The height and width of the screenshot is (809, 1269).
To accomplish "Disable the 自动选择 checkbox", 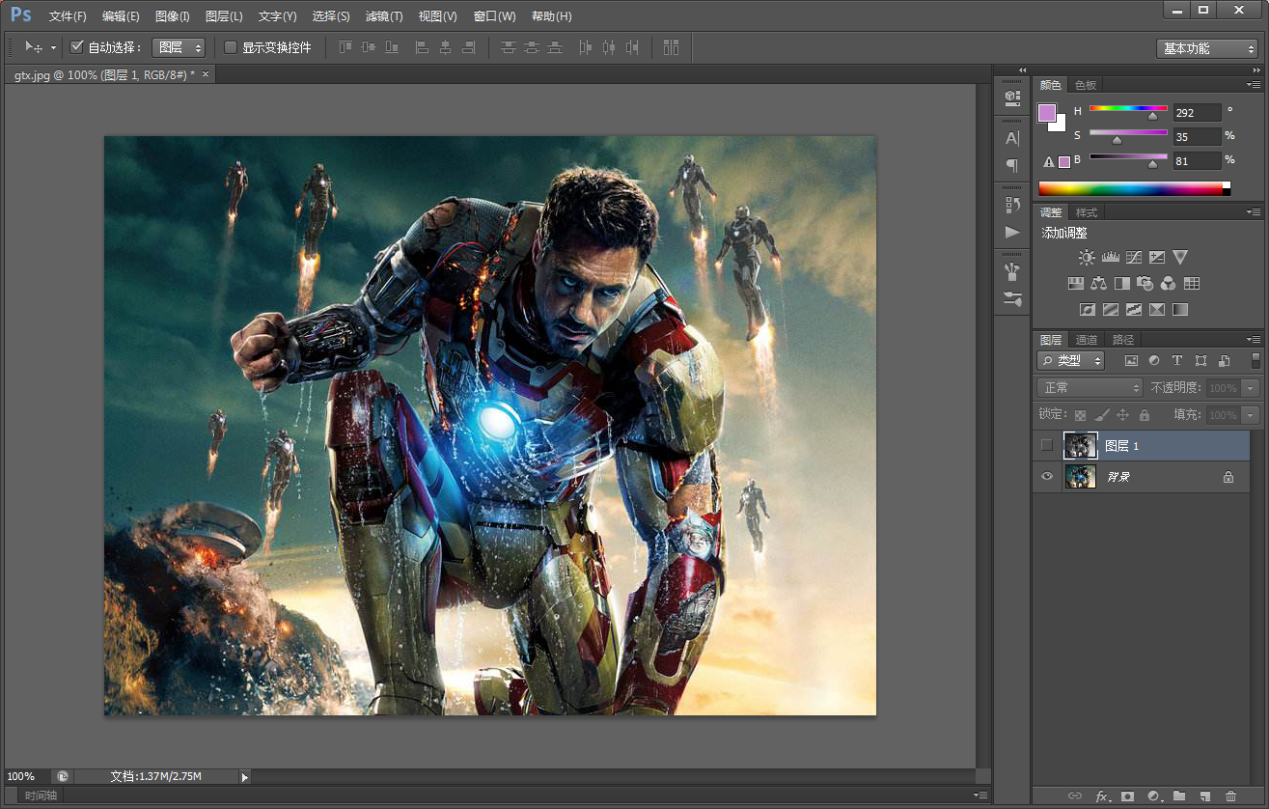I will pyautogui.click(x=77, y=47).
